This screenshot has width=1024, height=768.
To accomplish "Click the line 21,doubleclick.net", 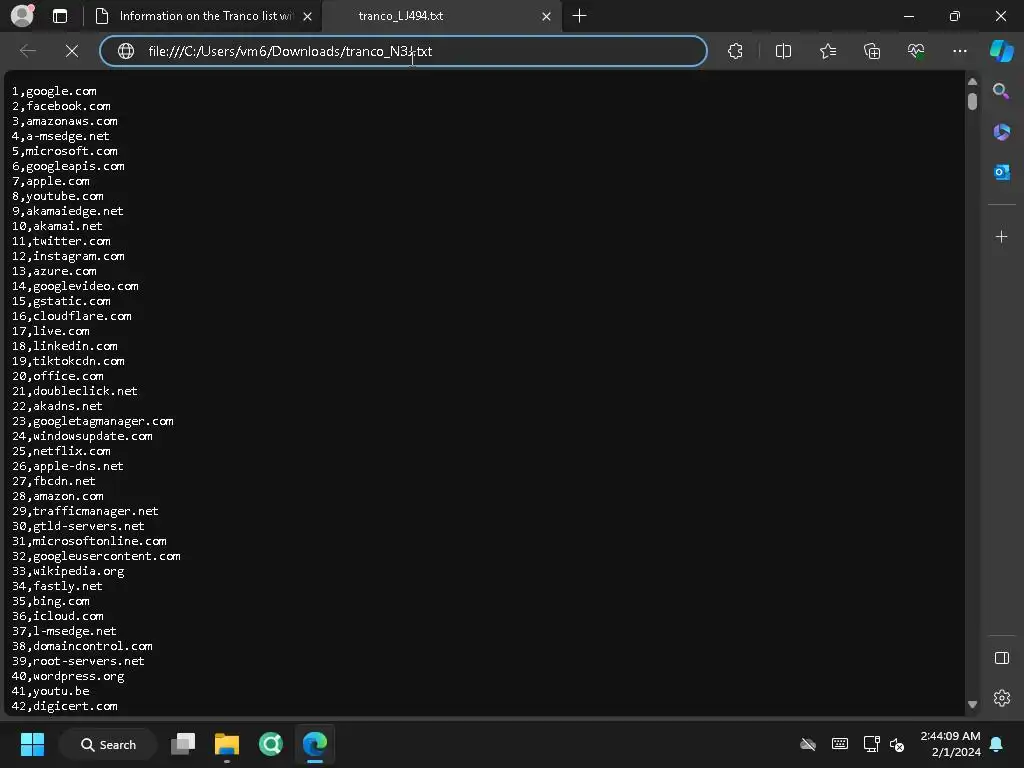I will click(75, 391).
